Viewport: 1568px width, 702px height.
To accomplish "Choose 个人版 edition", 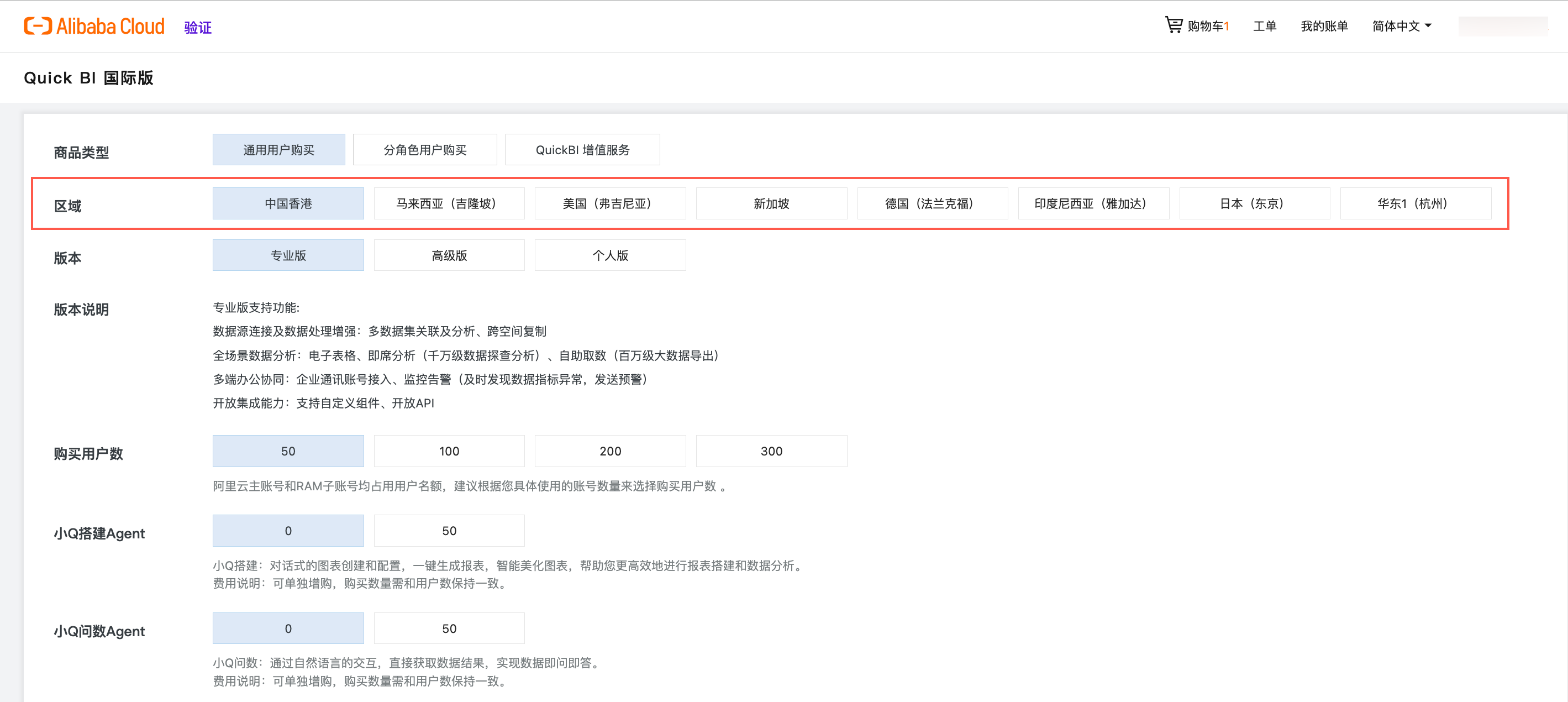I will coord(610,255).
